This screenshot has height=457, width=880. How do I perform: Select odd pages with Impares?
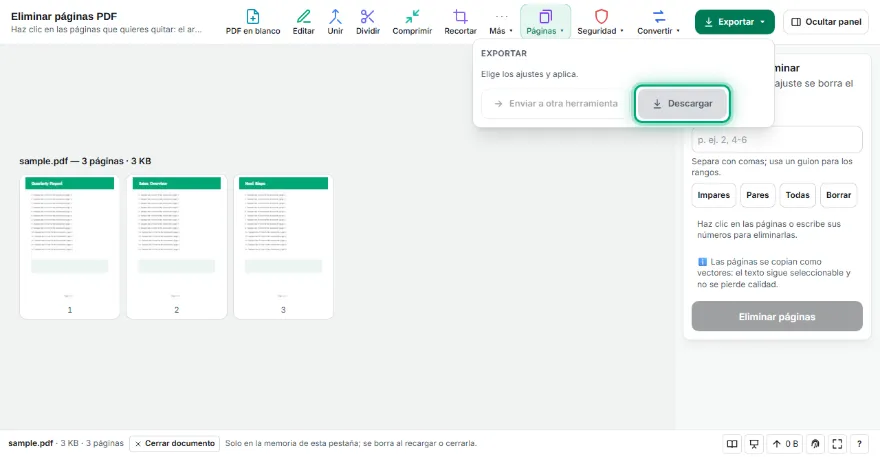point(713,195)
